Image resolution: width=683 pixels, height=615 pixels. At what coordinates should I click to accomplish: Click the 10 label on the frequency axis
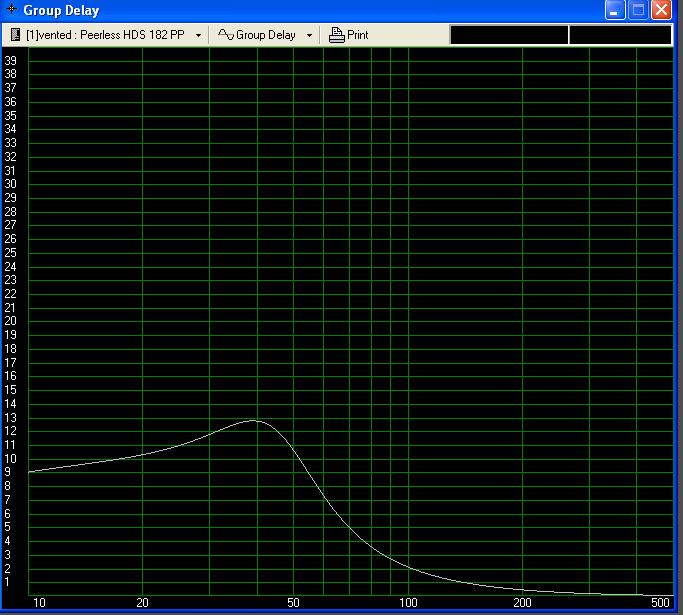39,603
